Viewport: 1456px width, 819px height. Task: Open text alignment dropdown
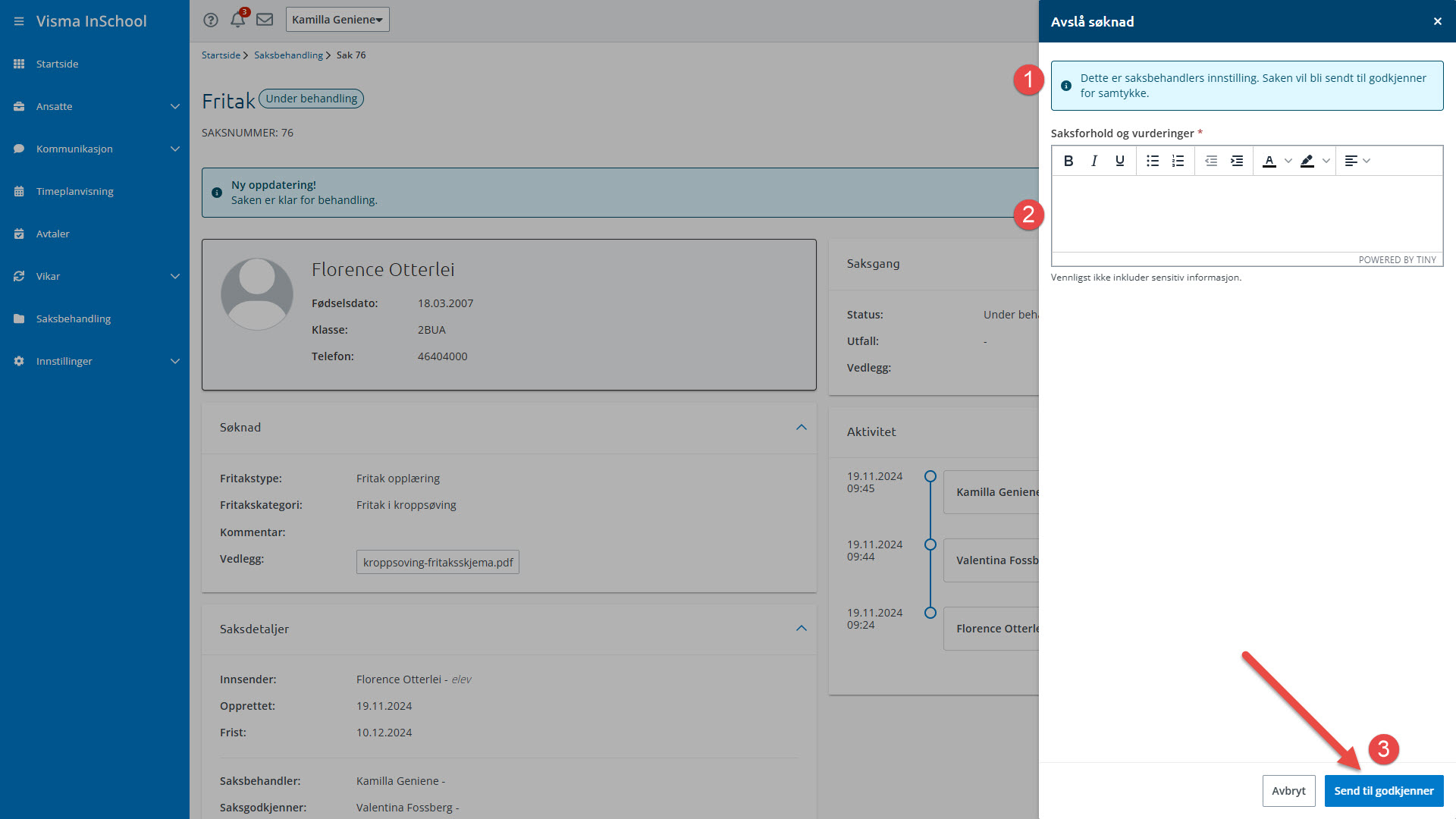point(1357,161)
